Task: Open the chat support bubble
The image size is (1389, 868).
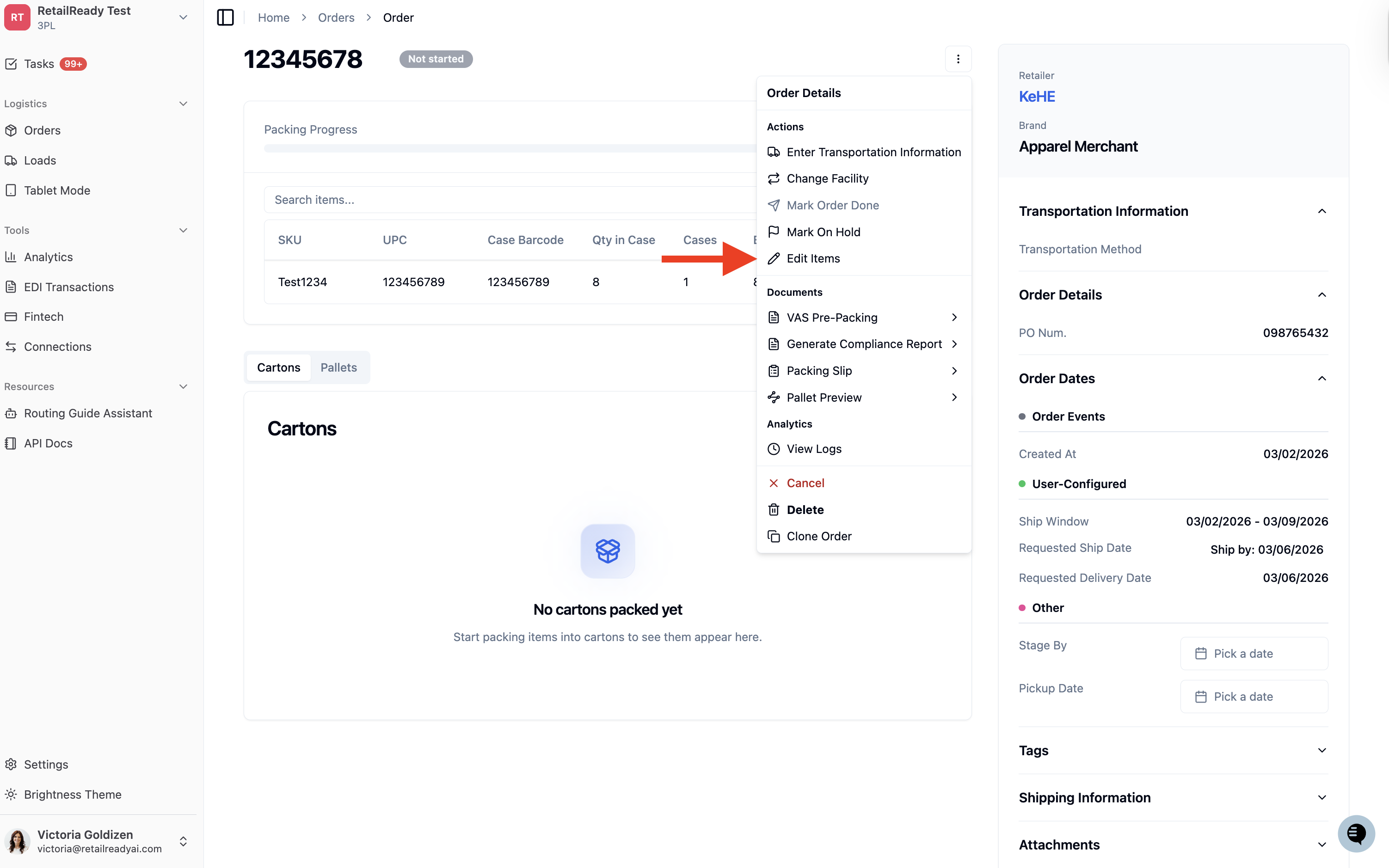Action: (1356, 833)
